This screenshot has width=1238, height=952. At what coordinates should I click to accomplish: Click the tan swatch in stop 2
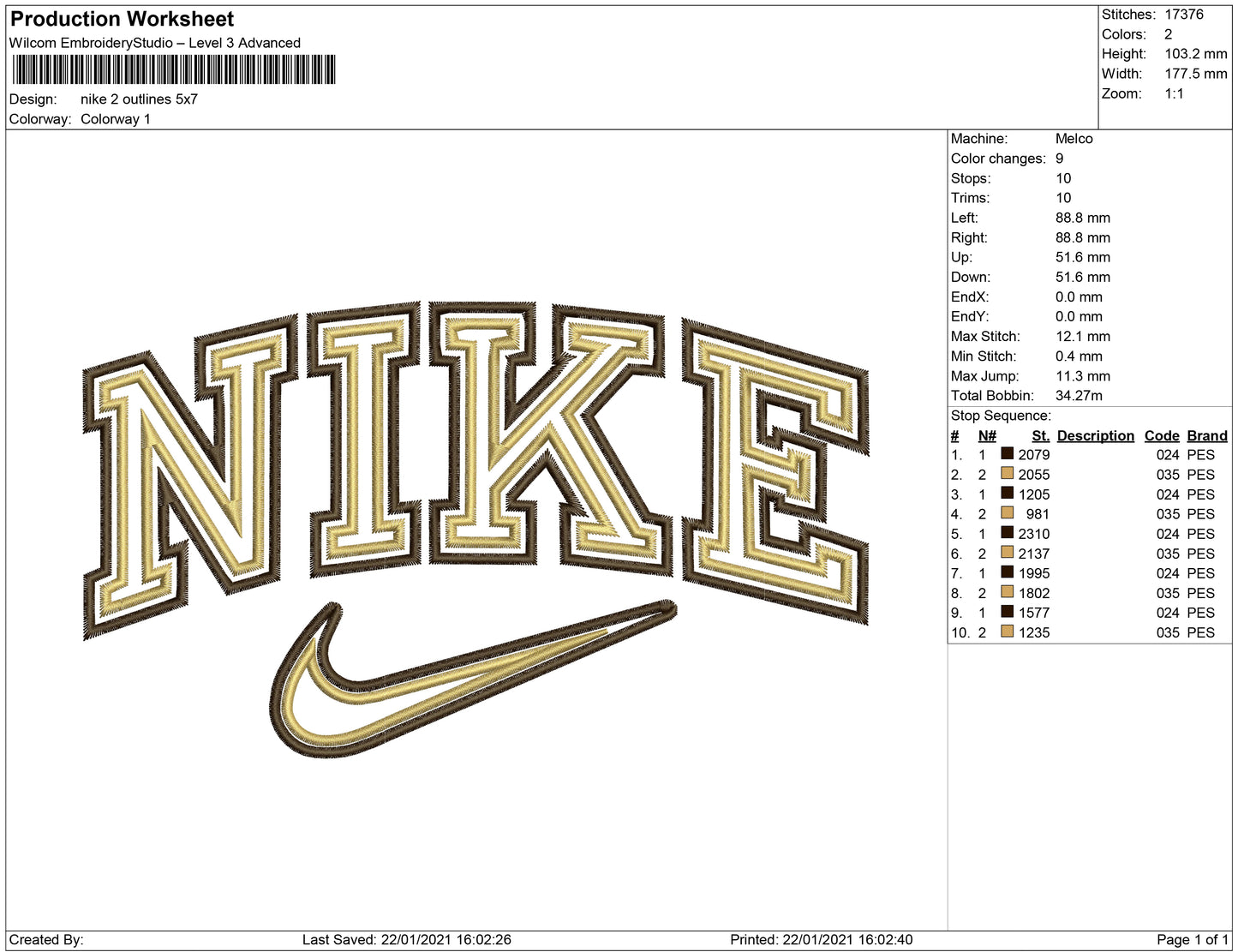tap(1008, 474)
